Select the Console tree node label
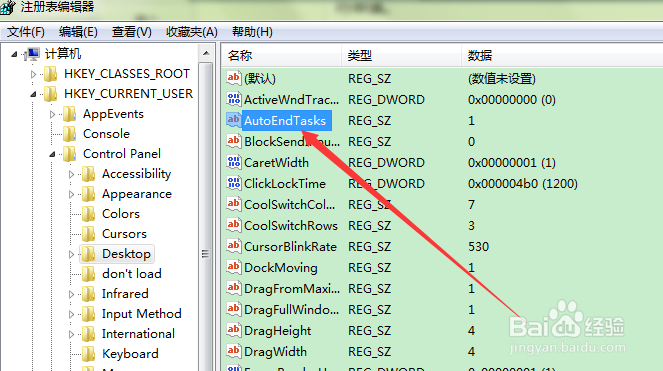663x371 pixels. [107, 134]
